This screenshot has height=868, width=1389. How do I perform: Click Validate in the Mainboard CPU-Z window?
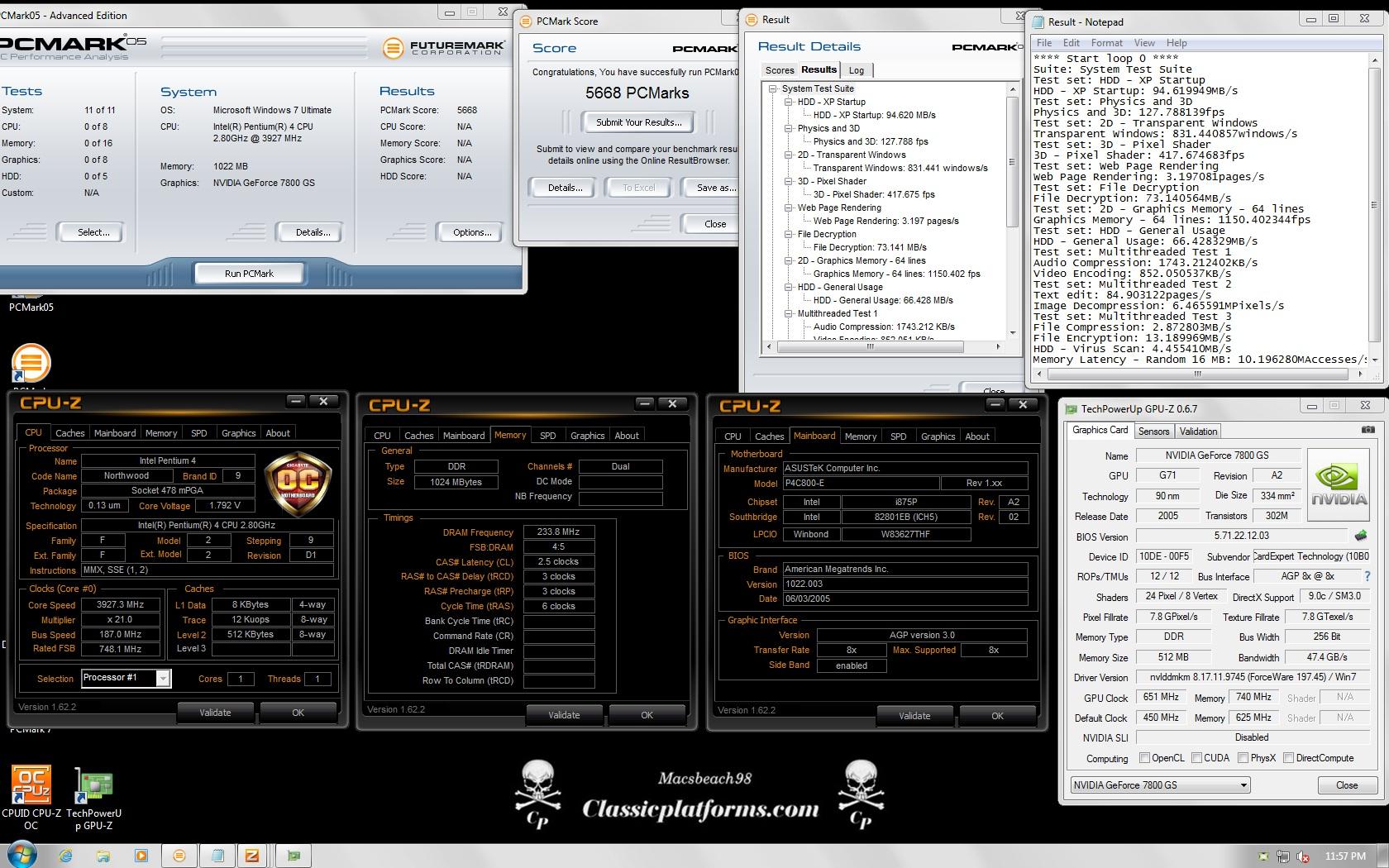pos(914,716)
